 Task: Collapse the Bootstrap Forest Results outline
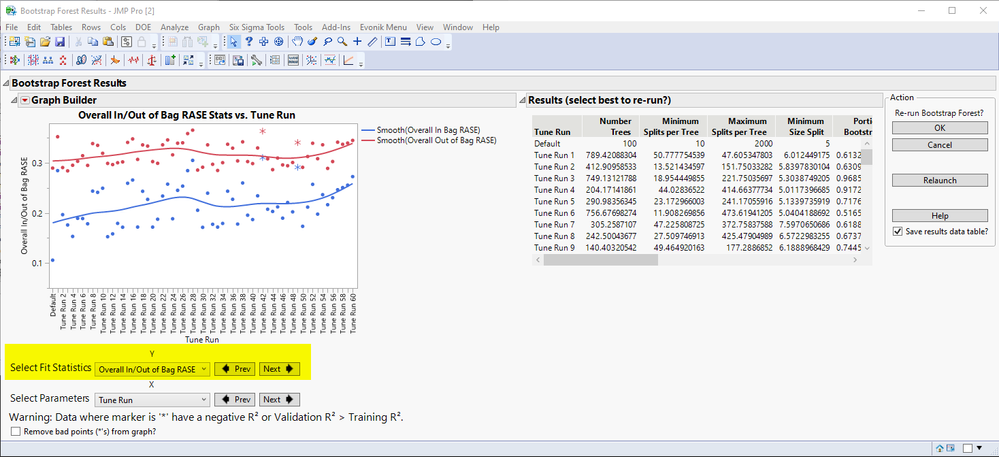[x=6, y=83]
